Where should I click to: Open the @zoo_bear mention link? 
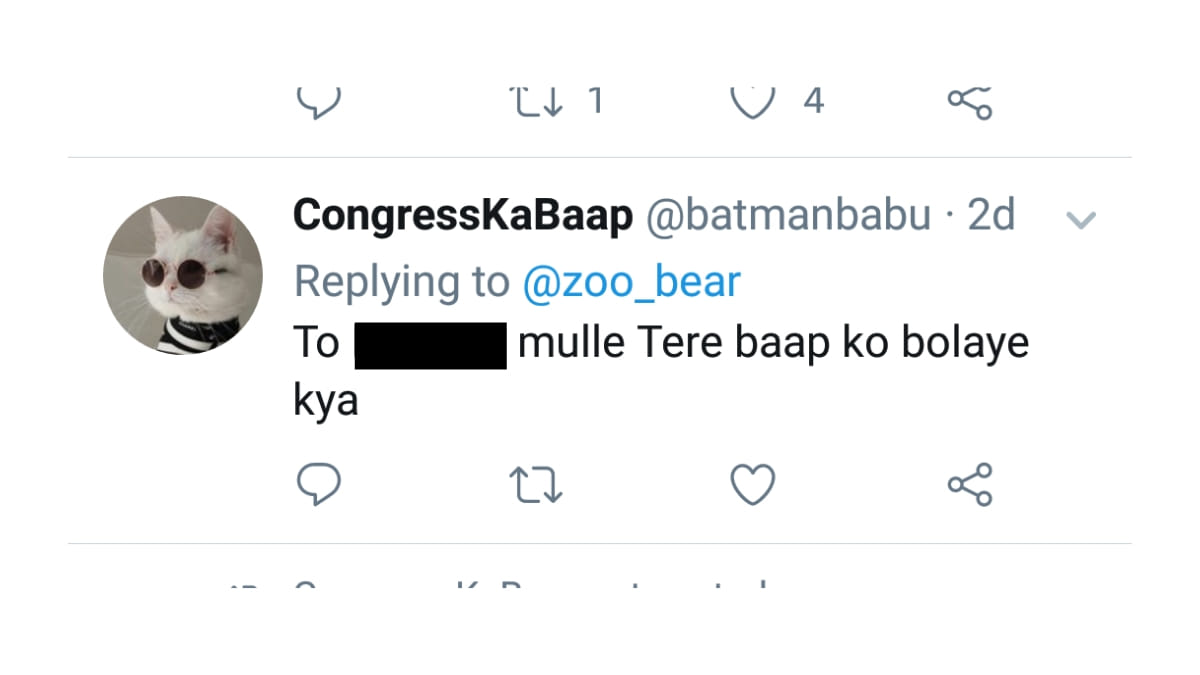coord(631,283)
